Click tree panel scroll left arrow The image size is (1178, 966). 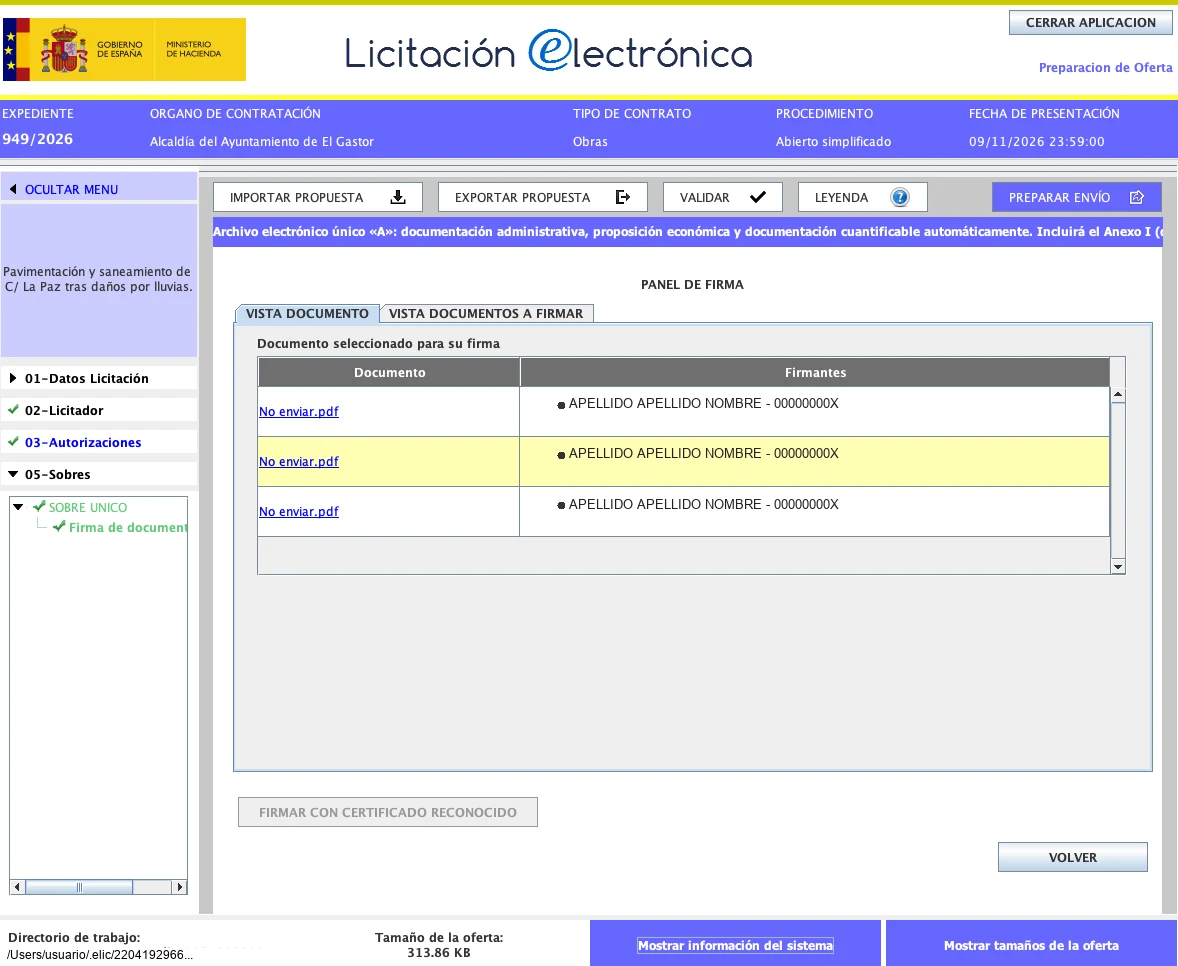point(17,887)
